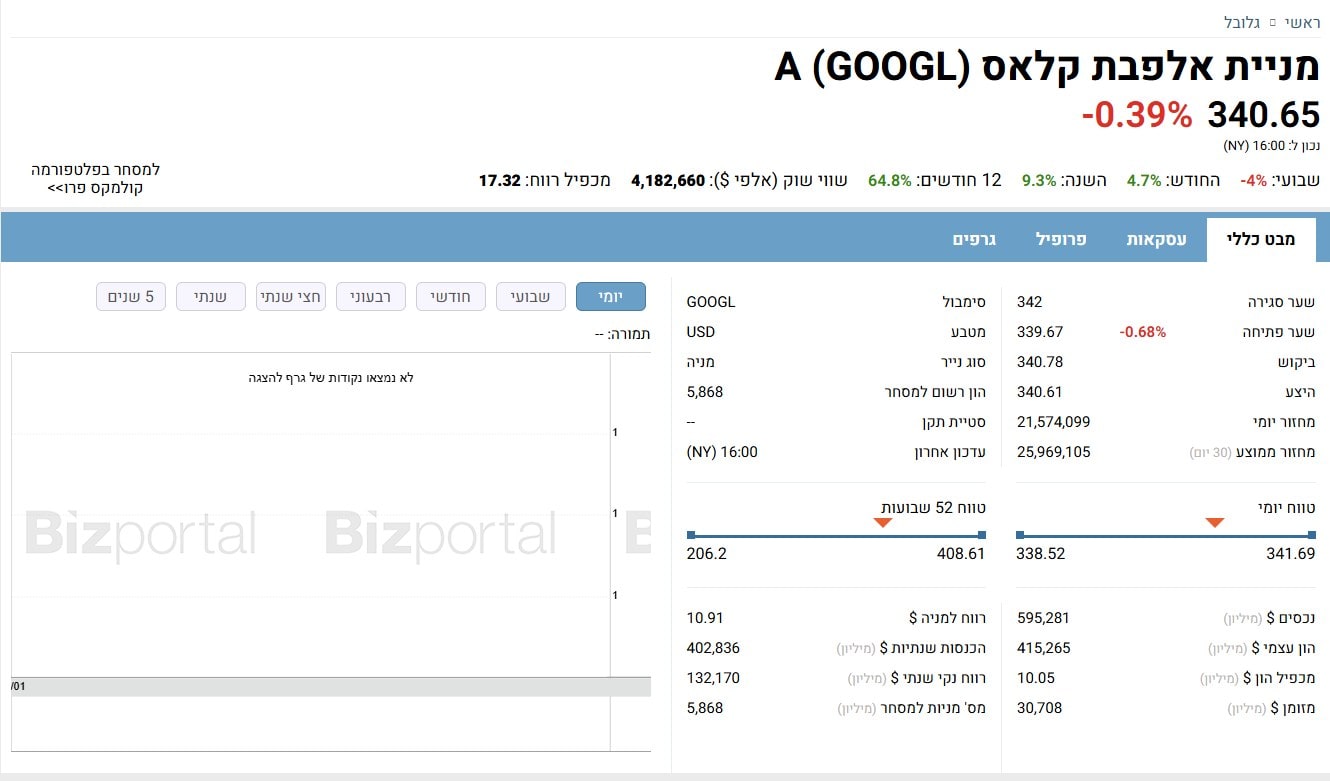Switch to the מבט כללי tab
1330x781 pixels.
[1261, 240]
